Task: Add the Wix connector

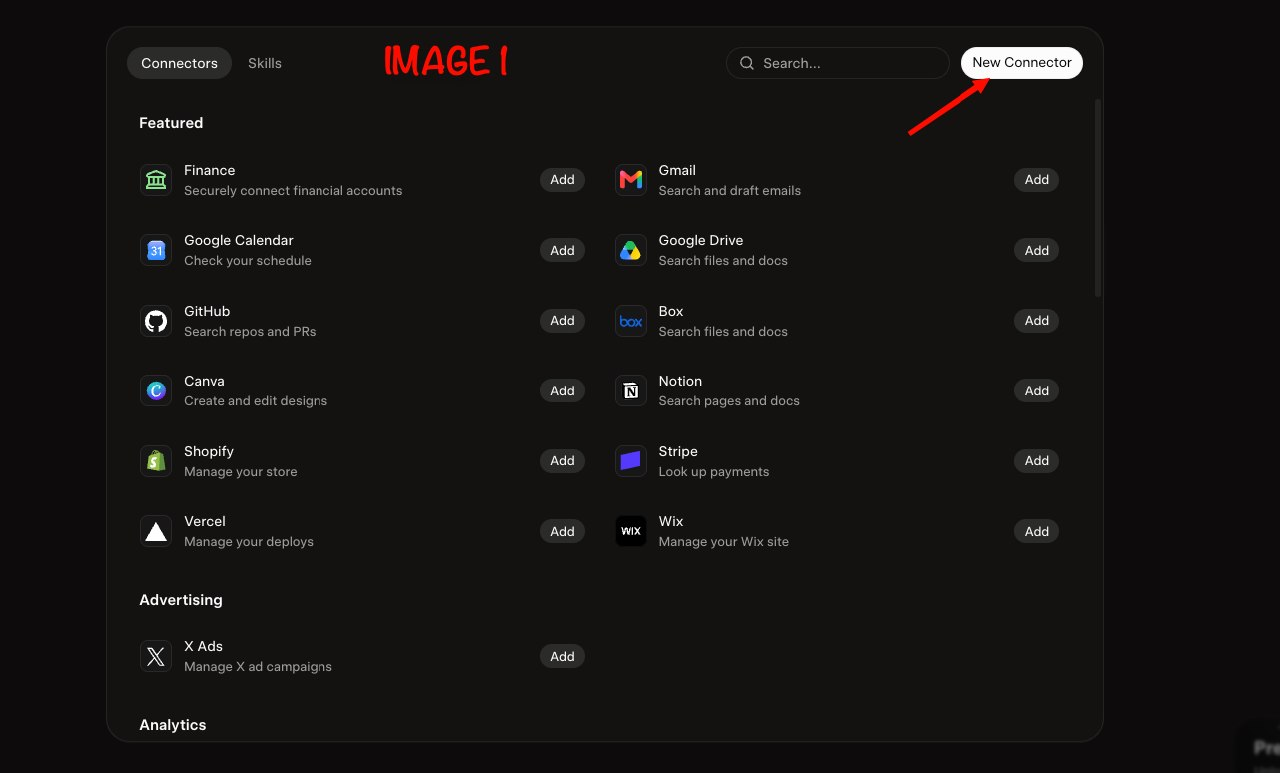Action: (x=1037, y=531)
